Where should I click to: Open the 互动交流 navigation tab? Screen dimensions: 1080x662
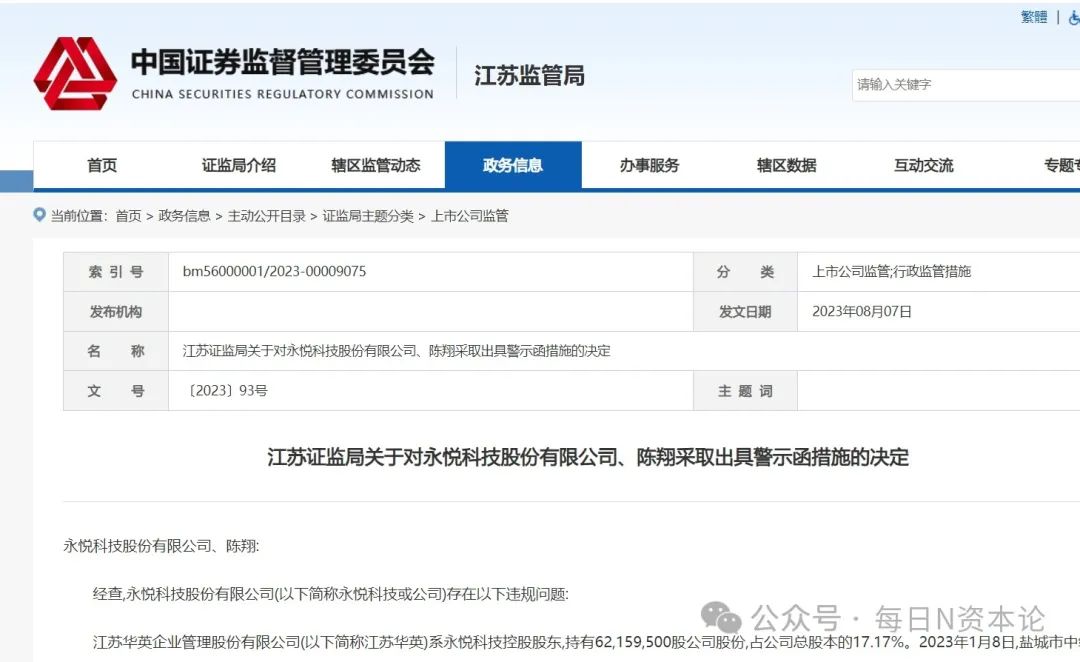pyautogui.click(x=924, y=165)
